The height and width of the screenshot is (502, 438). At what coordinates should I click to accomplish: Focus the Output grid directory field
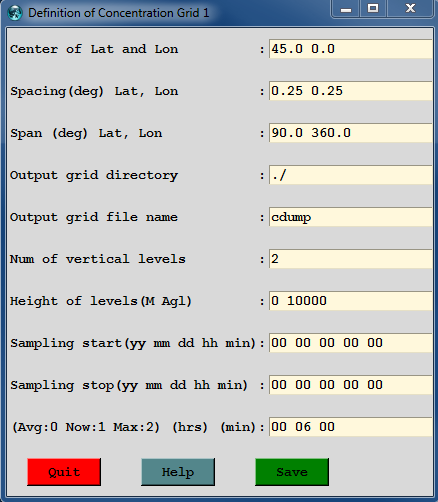click(x=351, y=175)
